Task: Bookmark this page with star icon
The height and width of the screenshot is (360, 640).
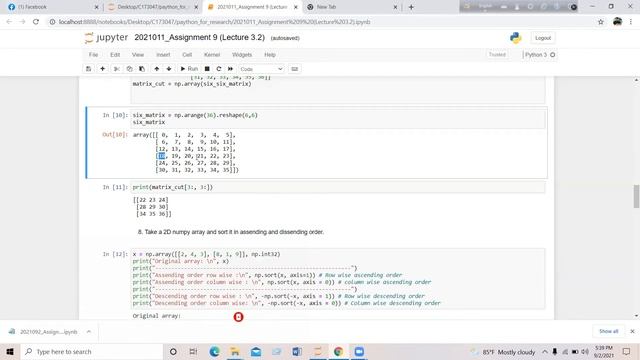Action: (600, 22)
